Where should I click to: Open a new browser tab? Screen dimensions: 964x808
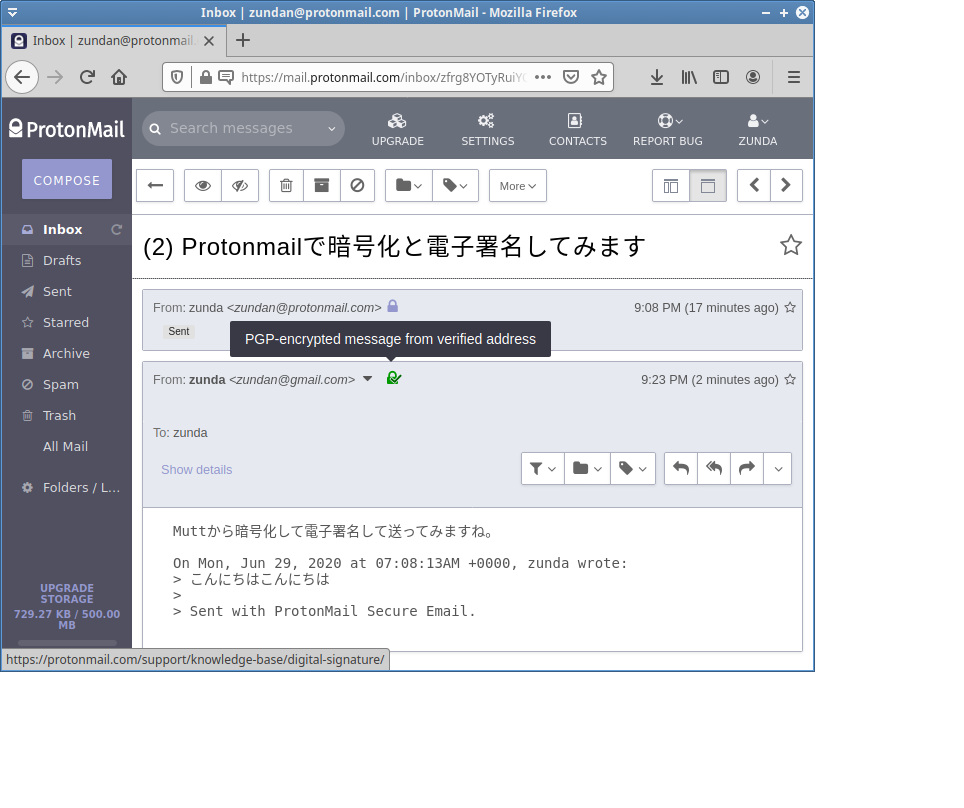pyautogui.click(x=243, y=41)
